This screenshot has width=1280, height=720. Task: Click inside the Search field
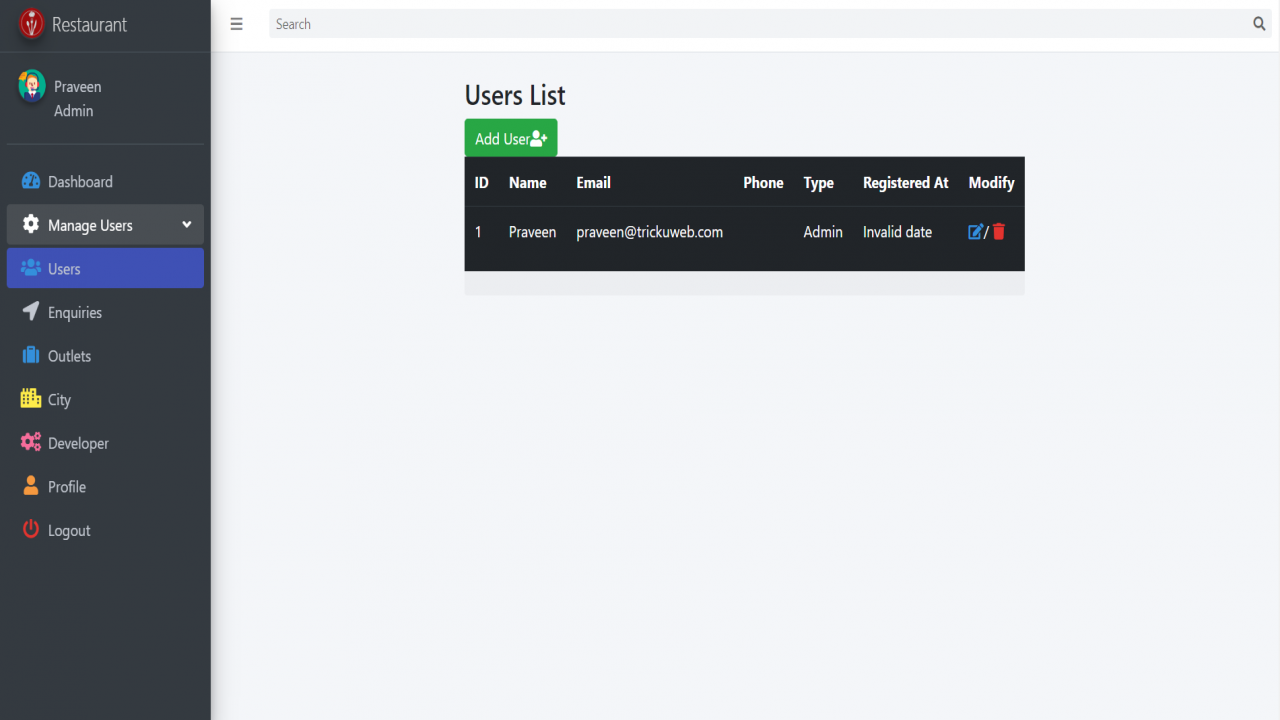tap(759, 24)
